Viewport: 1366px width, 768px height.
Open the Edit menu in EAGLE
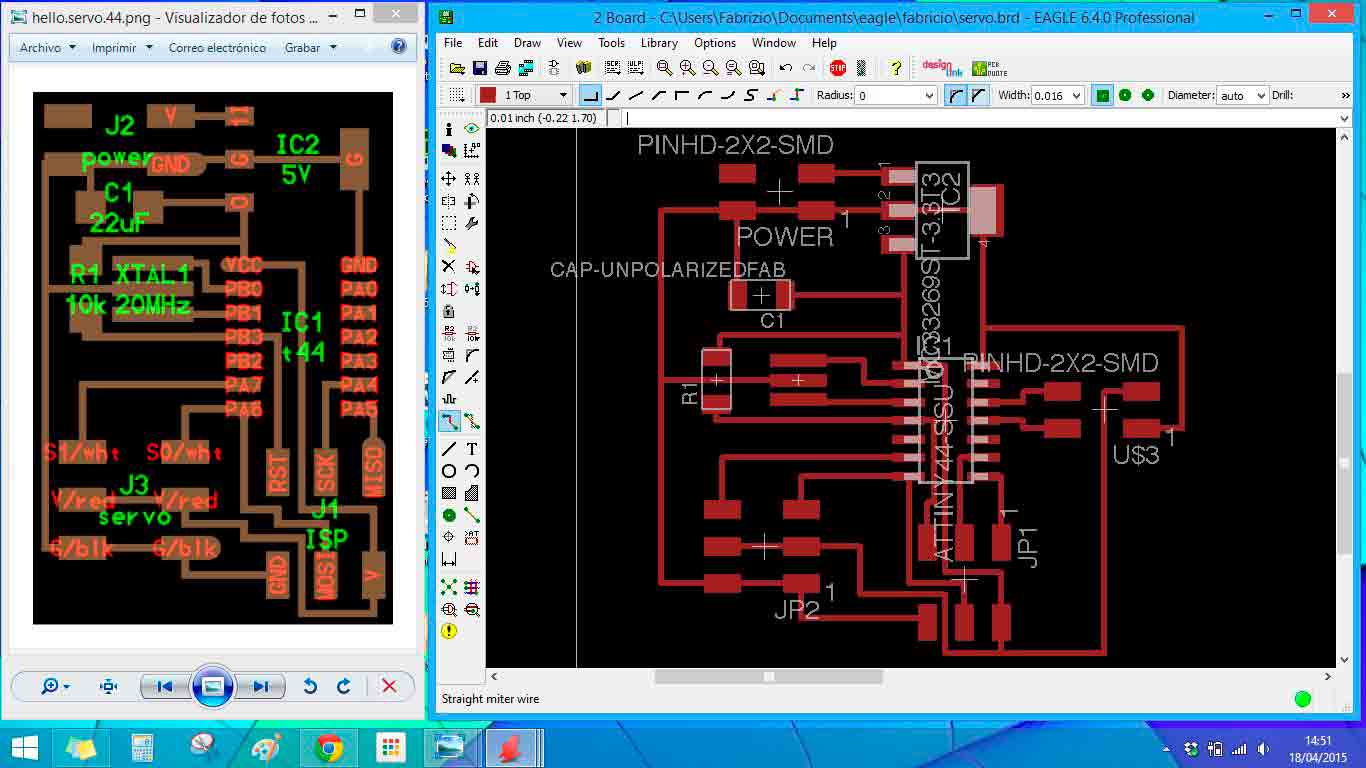[x=488, y=43]
